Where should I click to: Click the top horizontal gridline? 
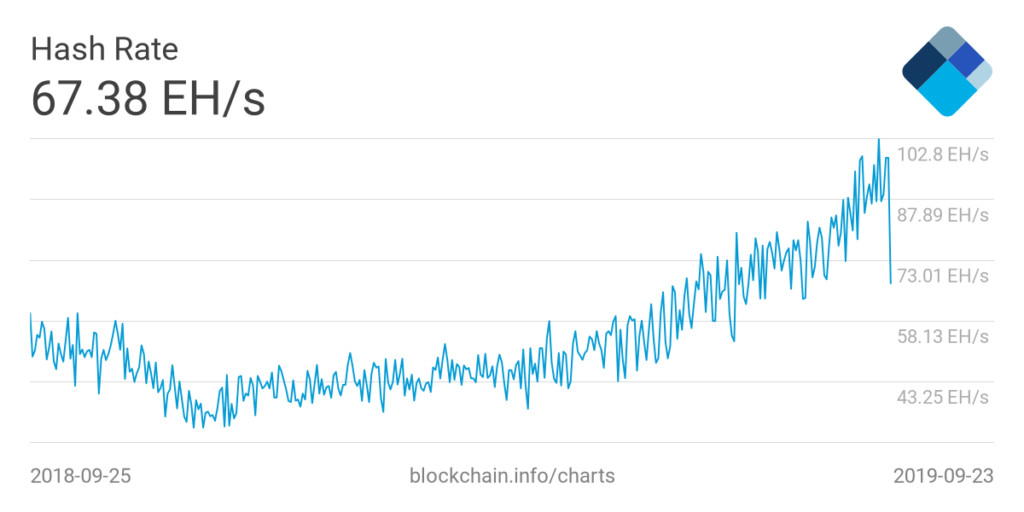[x=512, y=138]
